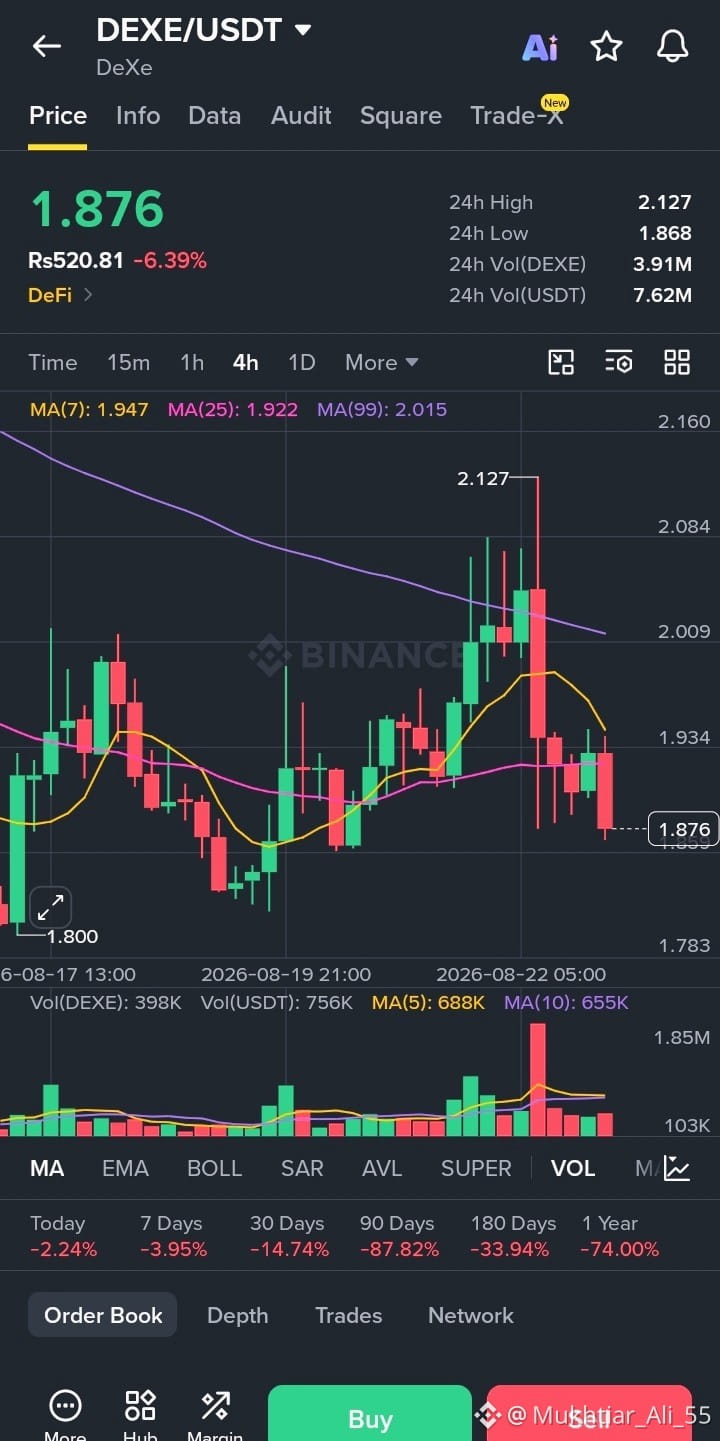Click the 24h High 2.127 value
Image resolution: width=720 pixels, height=1441 pixels.
pos(665,202)
